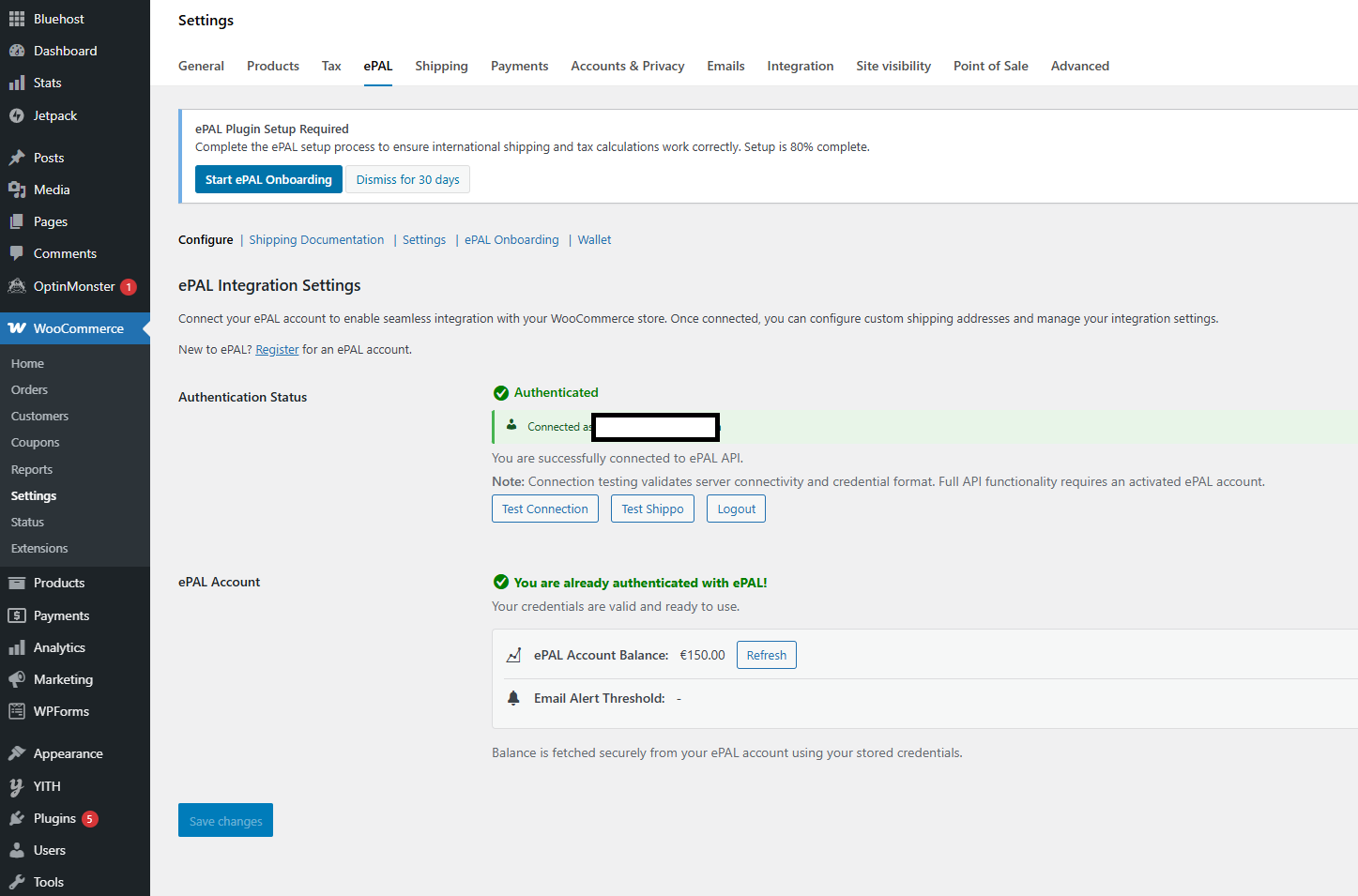
Task: Open the Dashboard gauge icon
Action: click(17, 51)
